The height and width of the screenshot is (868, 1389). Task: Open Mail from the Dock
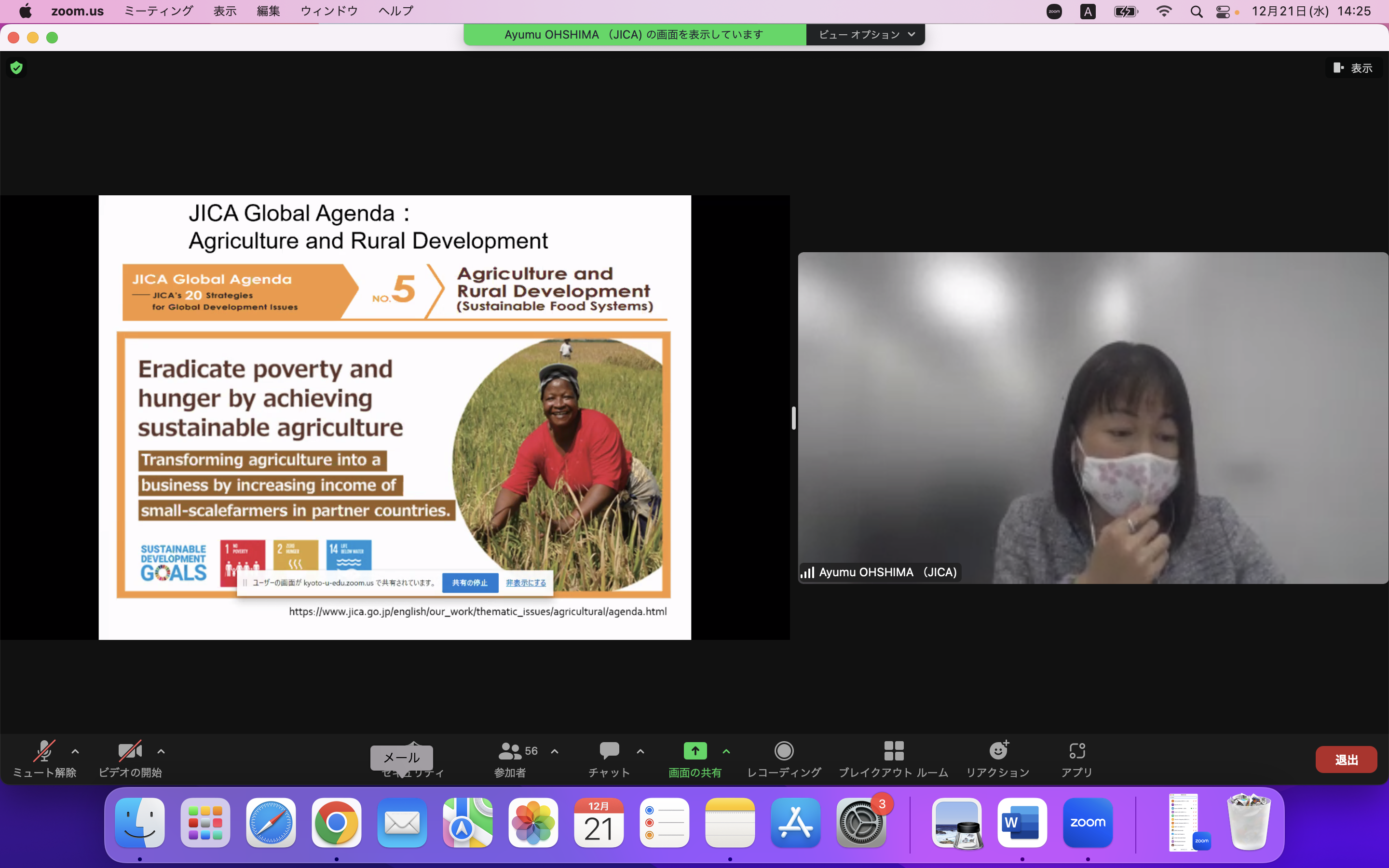point(402,823)
